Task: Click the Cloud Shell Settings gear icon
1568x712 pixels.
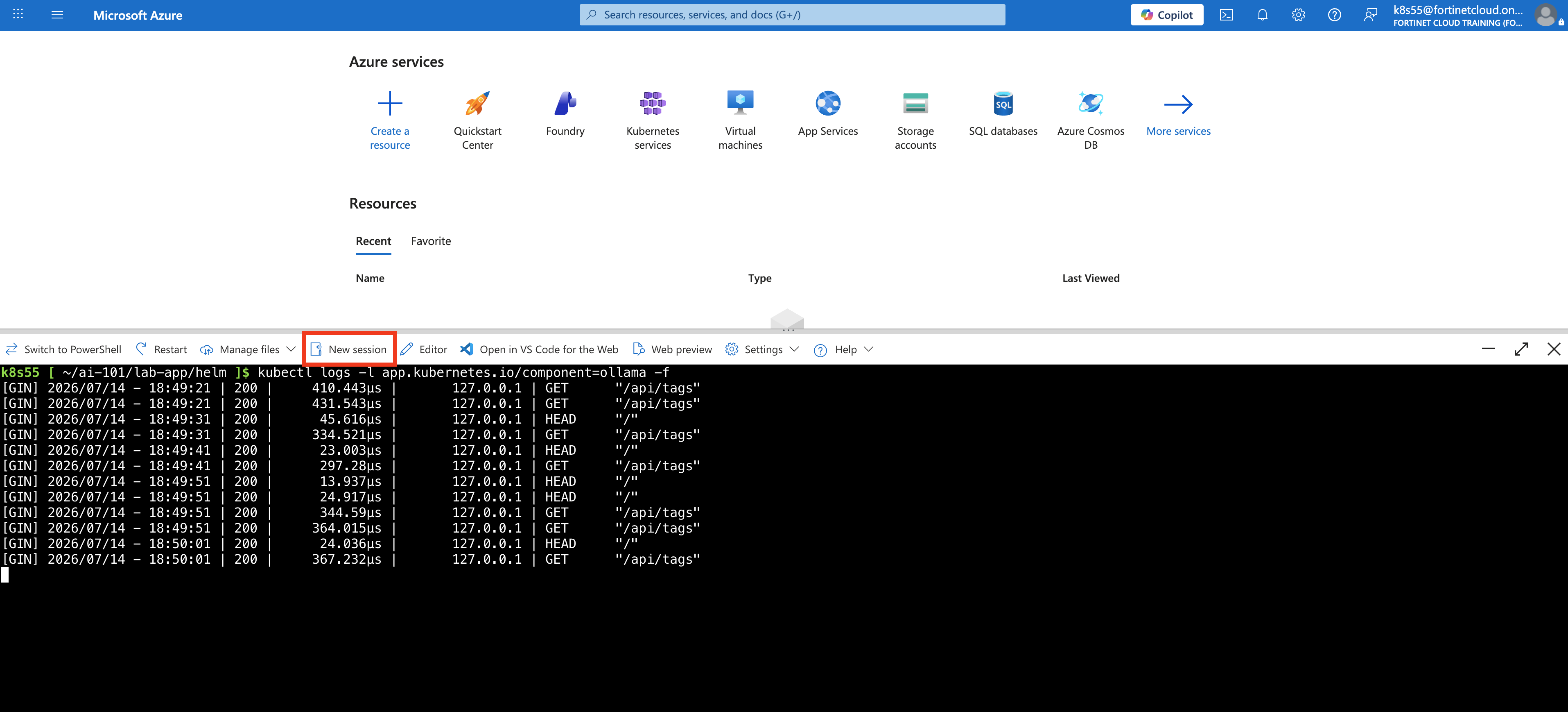Action: (732, 349)
